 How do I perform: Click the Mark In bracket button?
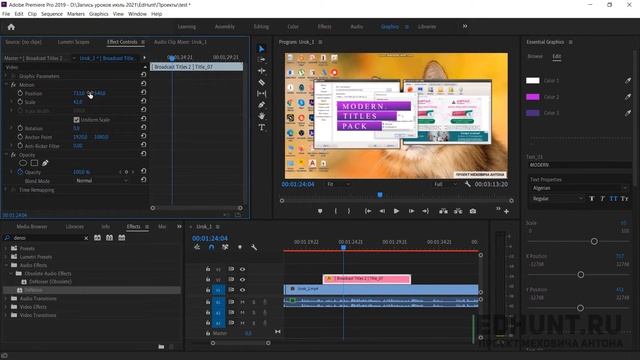(x=336, y=211)
